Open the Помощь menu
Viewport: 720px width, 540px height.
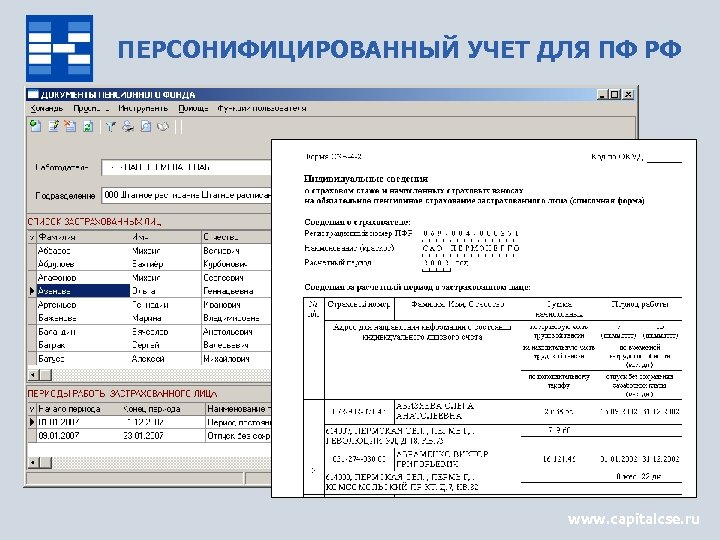(193, 109)
